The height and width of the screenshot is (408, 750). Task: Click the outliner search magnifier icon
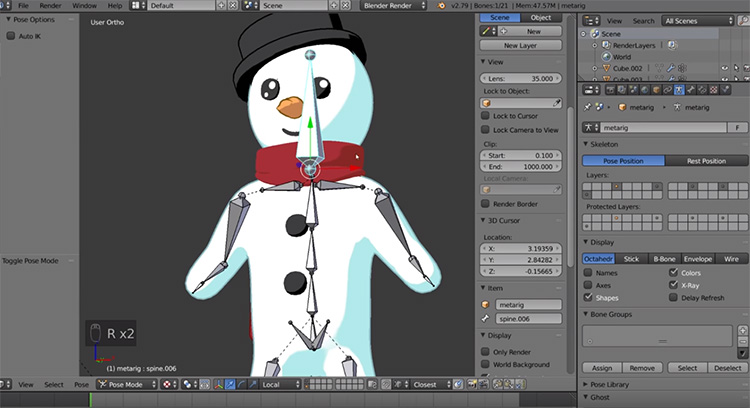743,21
